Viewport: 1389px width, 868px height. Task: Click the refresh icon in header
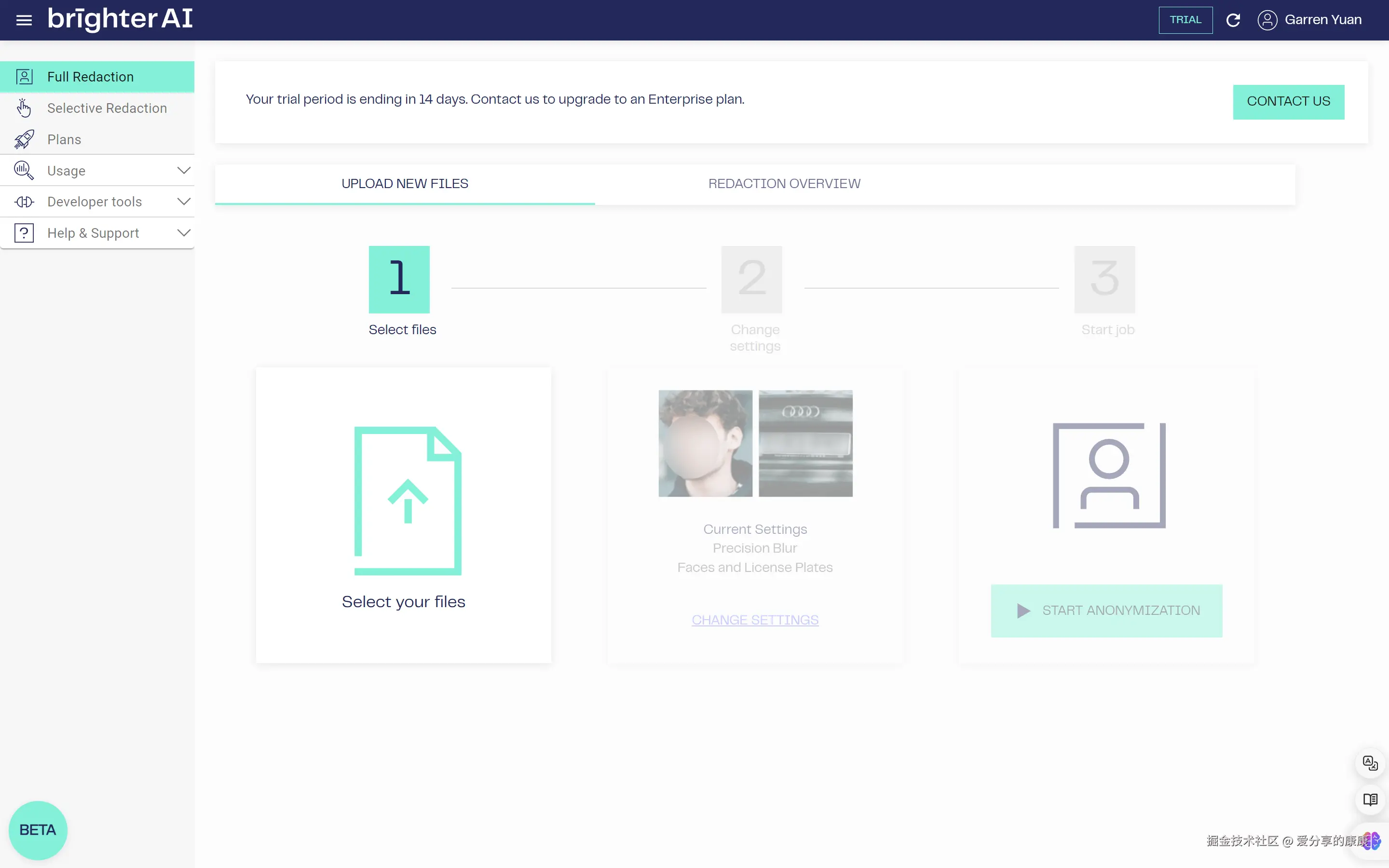[x=1233, y=20]
